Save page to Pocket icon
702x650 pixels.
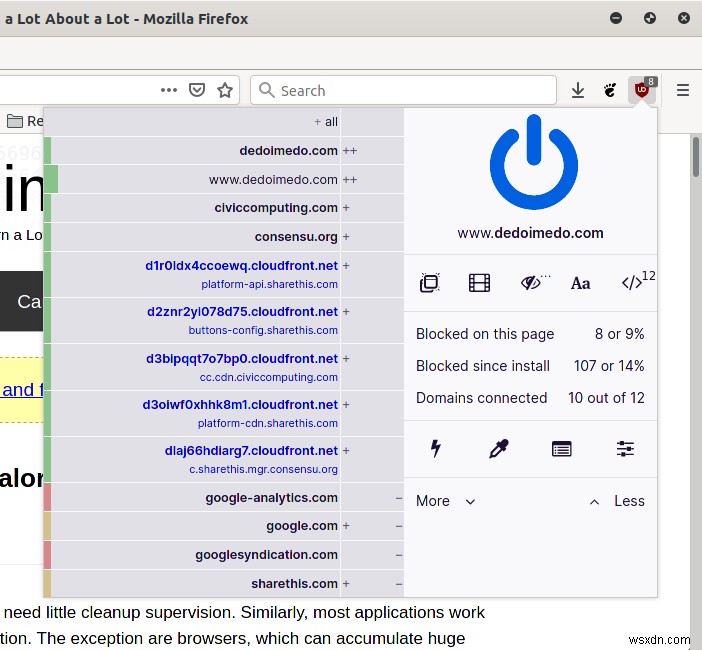pos(197,90)
